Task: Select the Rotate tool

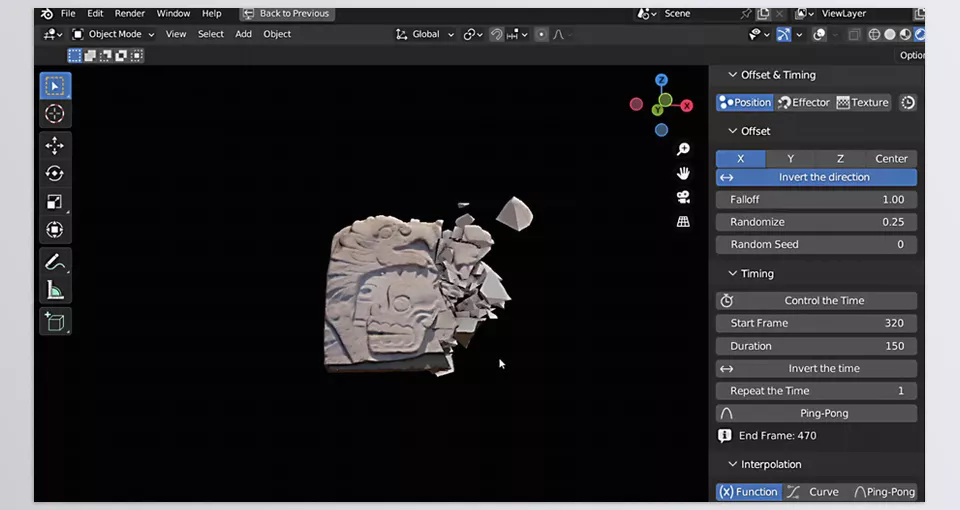Action: (x=55, y=174)
